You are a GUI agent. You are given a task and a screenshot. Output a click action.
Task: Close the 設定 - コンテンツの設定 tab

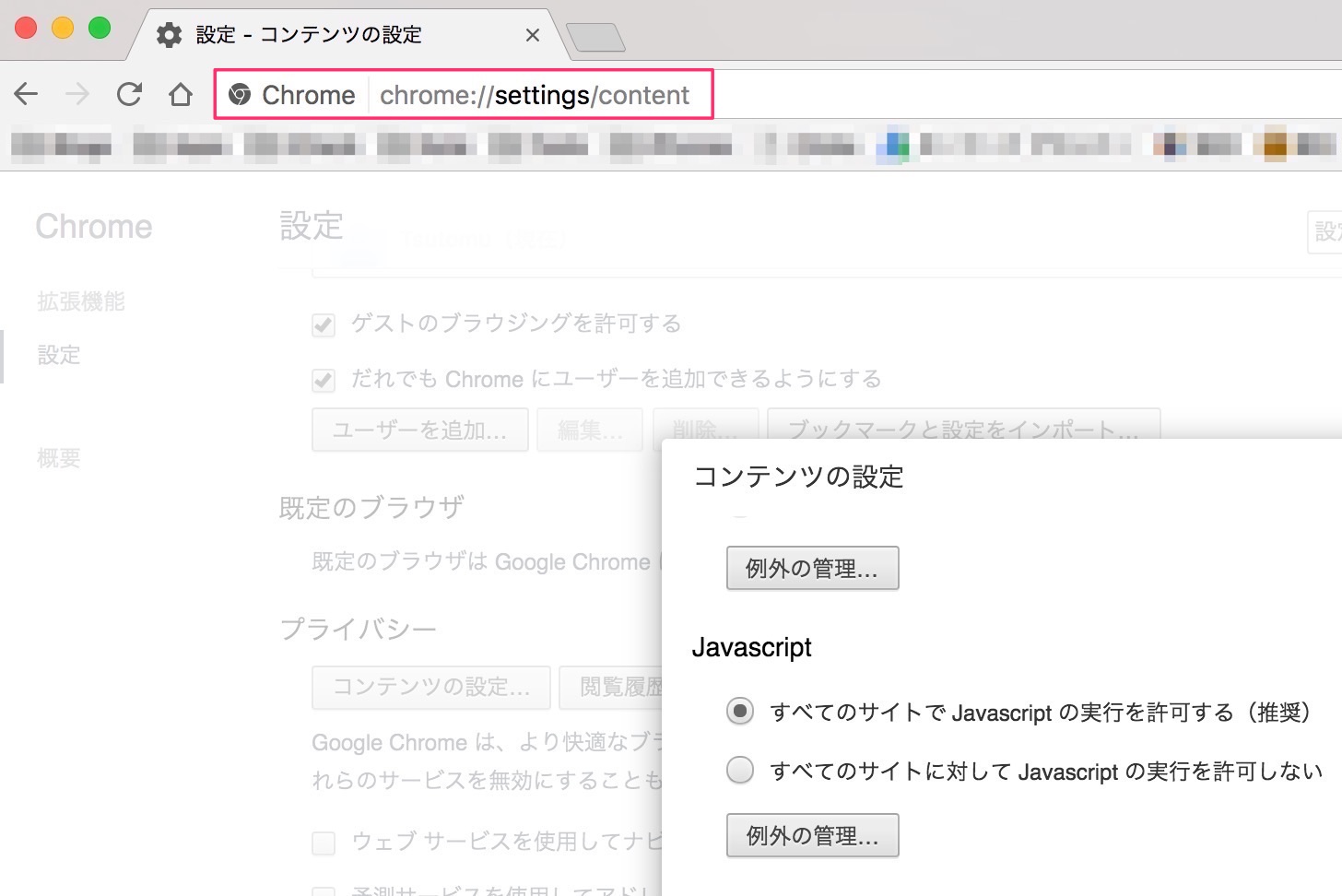pyautogui.click(x=532, y=35)
